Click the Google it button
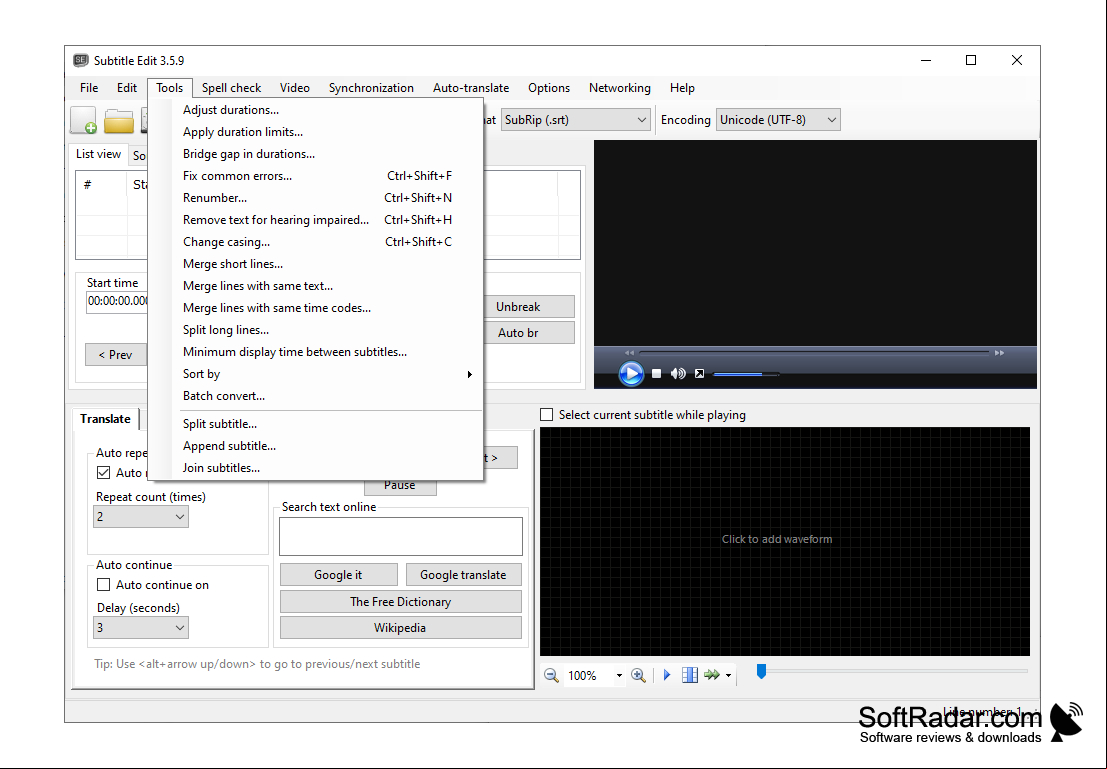This screenshot has width=1107, height=769. click(x=338, y=575)
